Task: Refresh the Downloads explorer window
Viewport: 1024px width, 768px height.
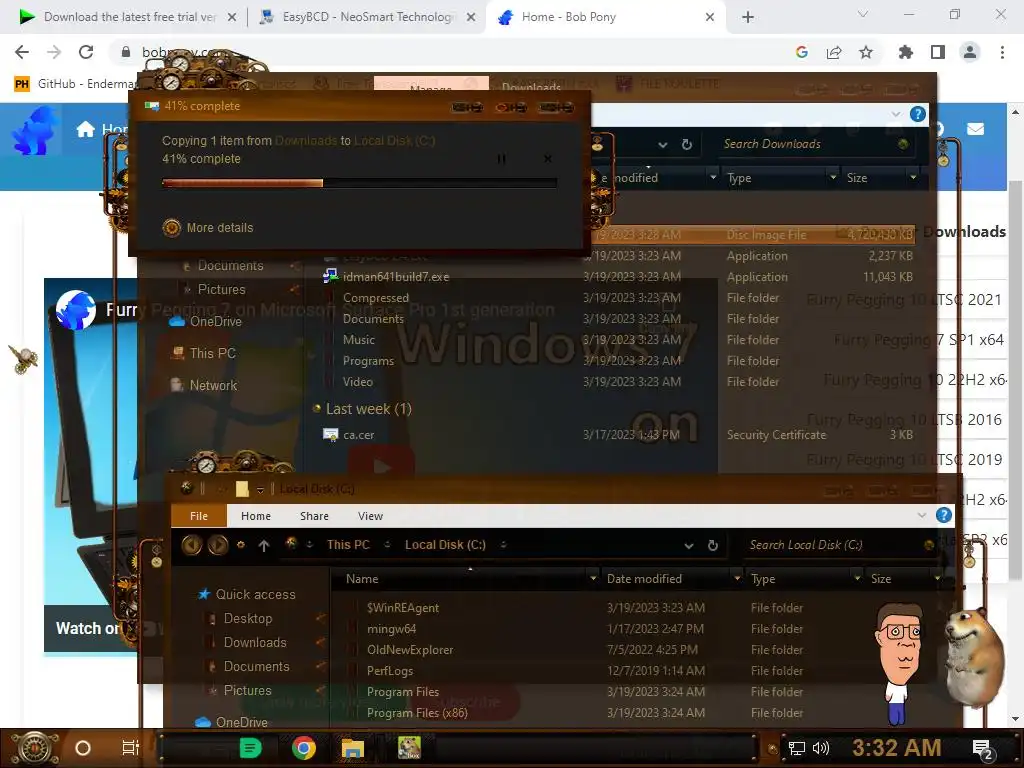Action: [686, 144]
